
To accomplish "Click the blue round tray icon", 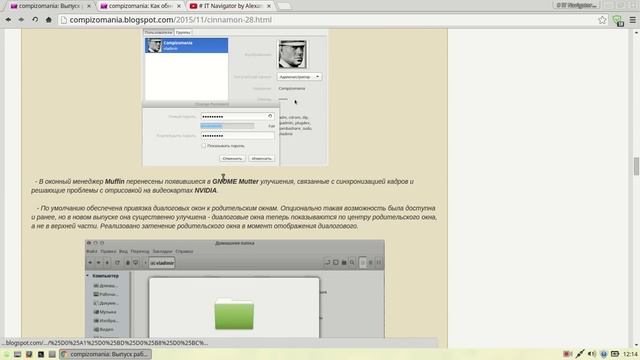I will pos(604,354).
